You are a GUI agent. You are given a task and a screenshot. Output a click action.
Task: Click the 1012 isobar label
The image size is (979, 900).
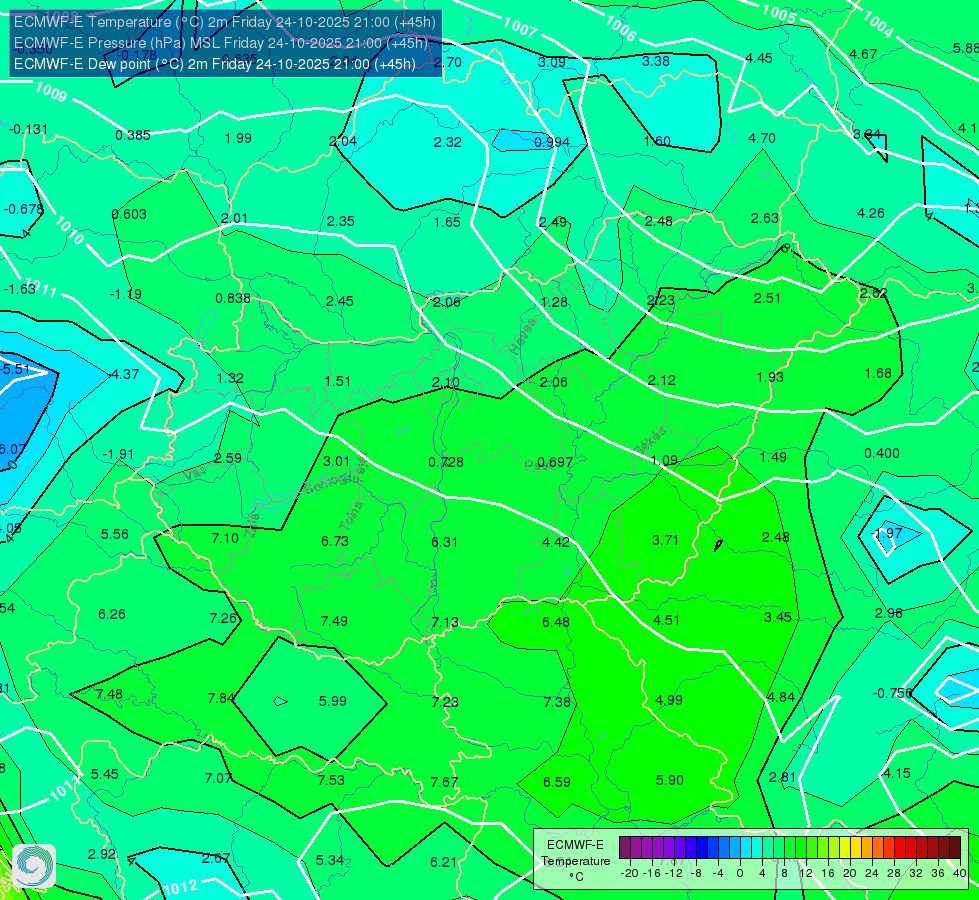(181, 887)
